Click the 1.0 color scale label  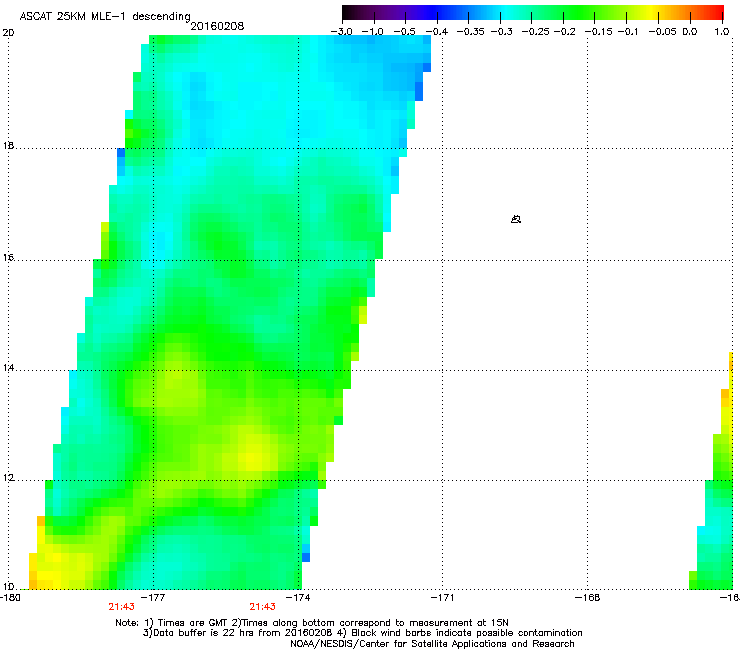[x=722, y=32]
